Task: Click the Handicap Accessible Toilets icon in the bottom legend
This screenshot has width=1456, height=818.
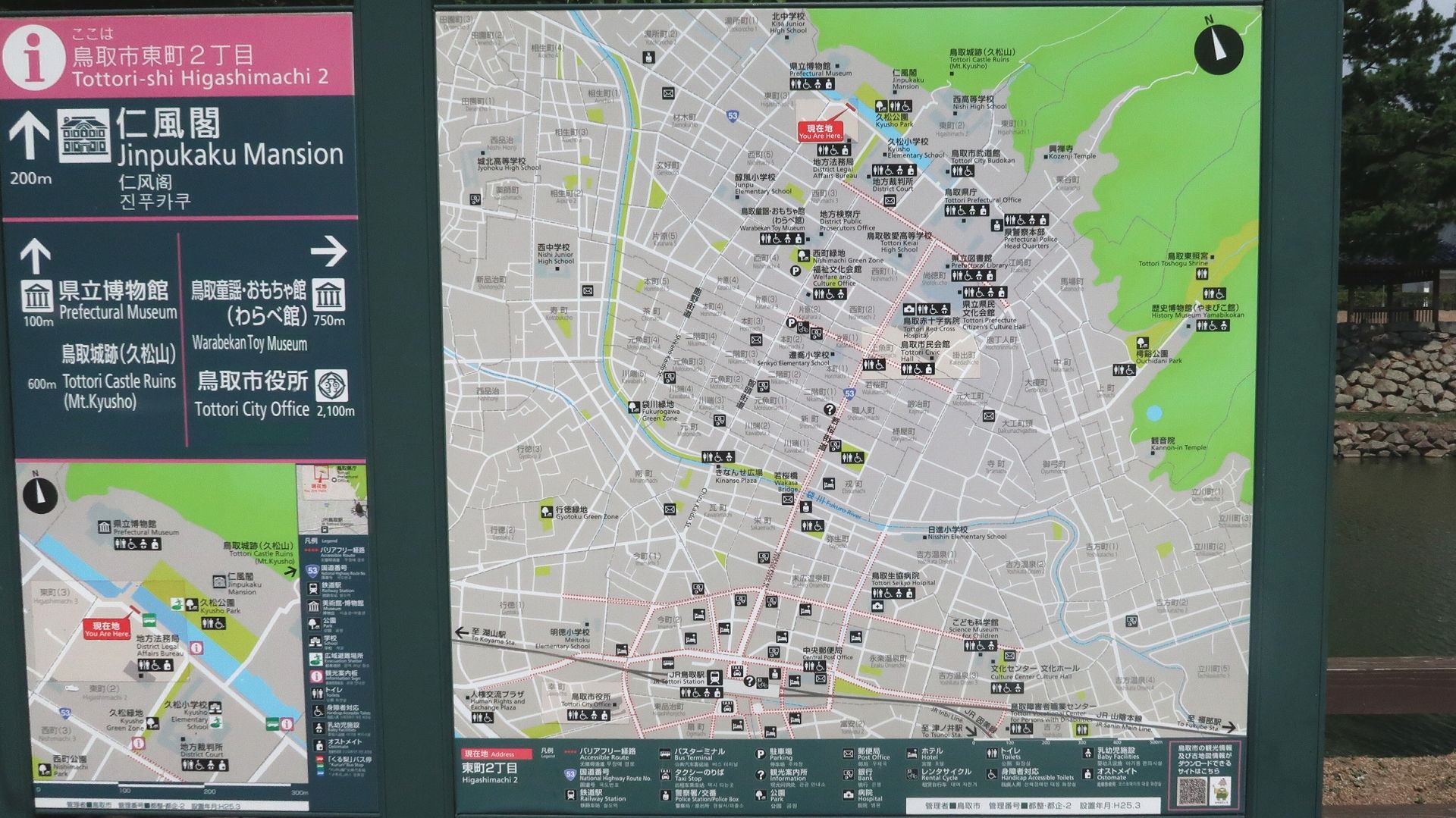Action: pos(991,774)
